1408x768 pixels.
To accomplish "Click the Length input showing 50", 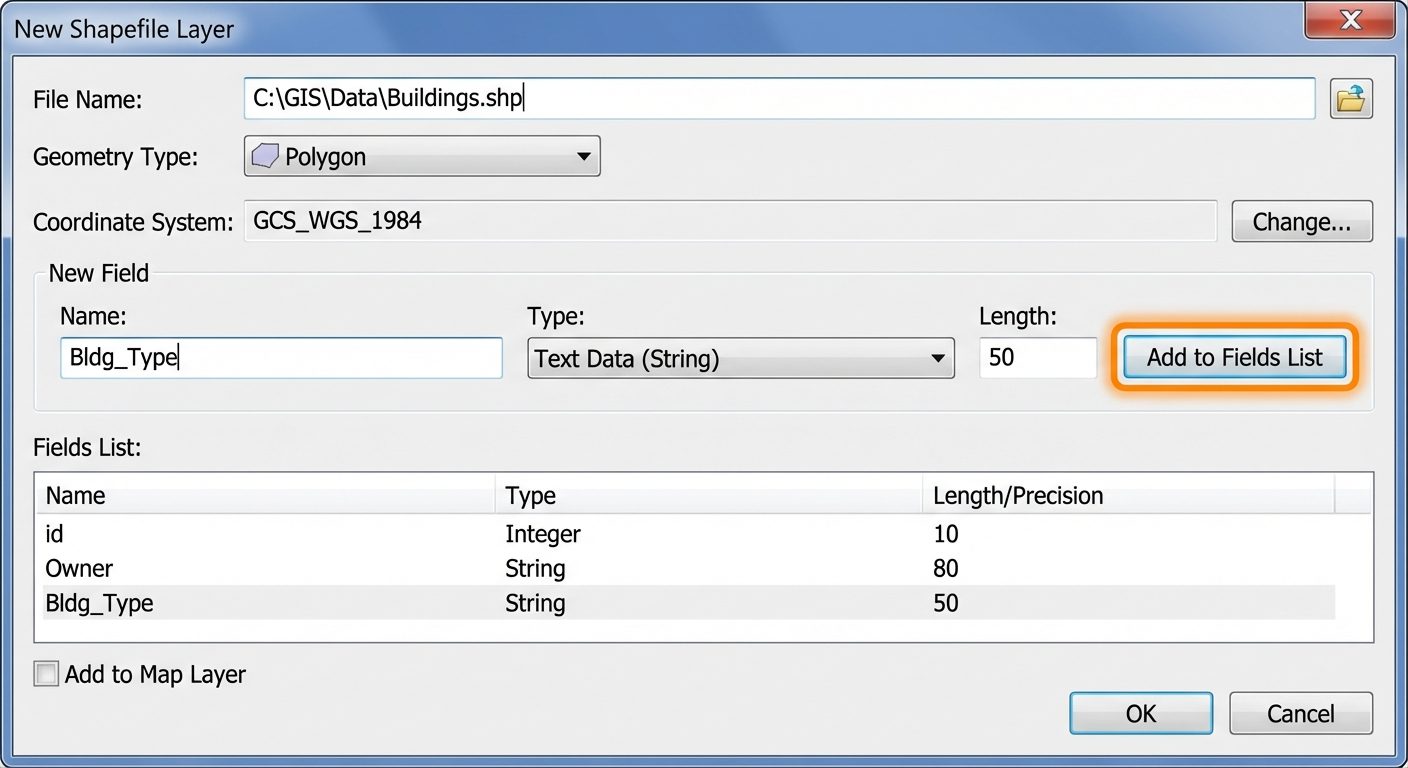I will coord(1037,358).
